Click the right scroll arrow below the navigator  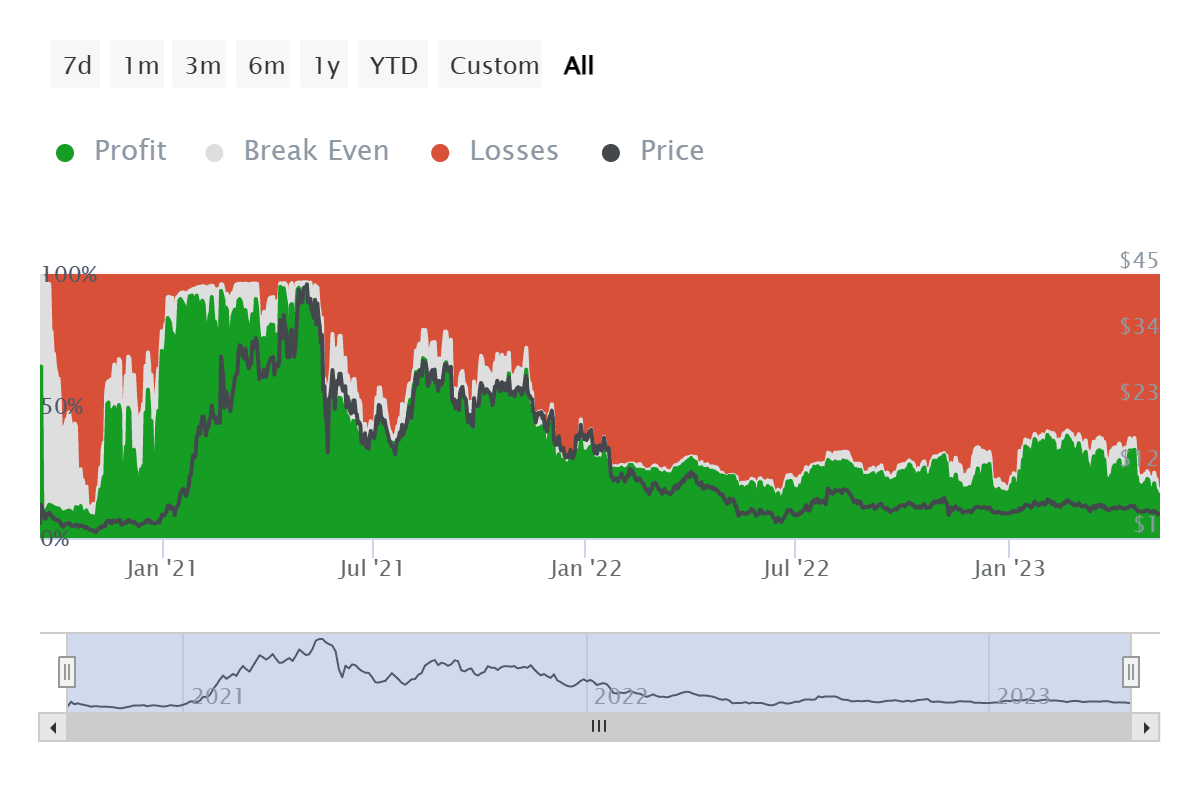tap(1149, 727)
